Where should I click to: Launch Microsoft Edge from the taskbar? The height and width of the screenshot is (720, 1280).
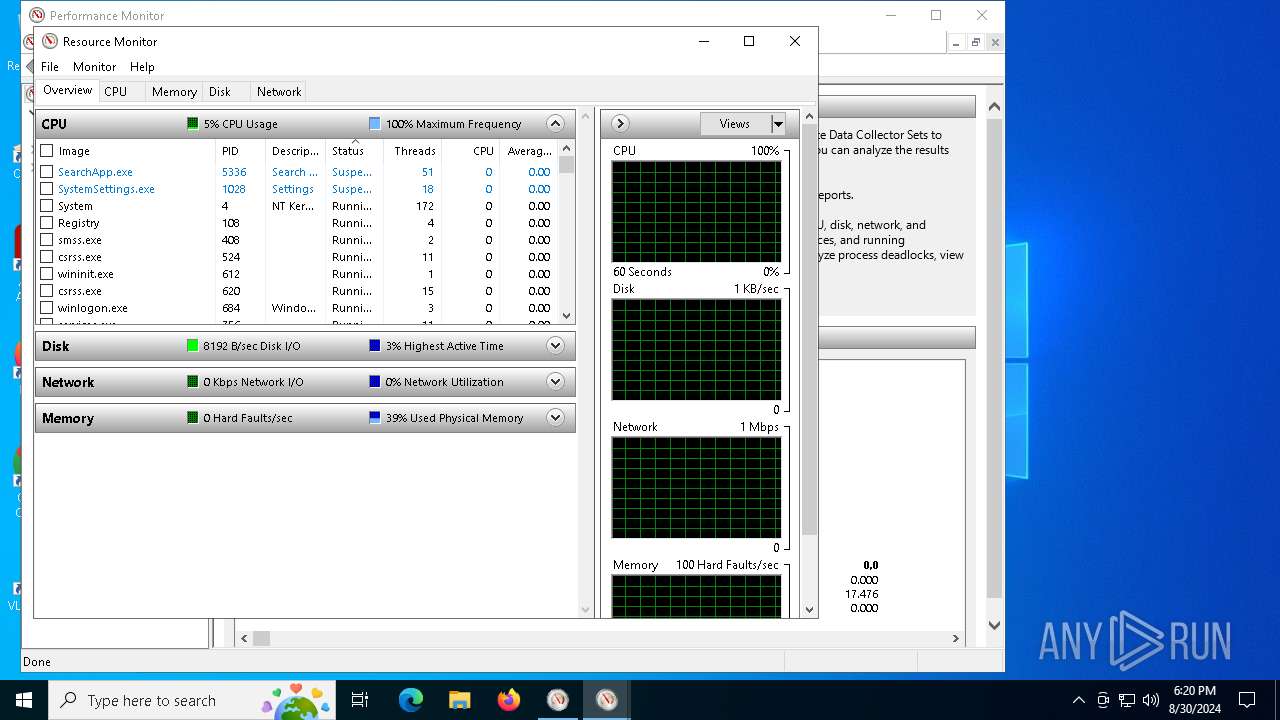[x=411, y=700]
